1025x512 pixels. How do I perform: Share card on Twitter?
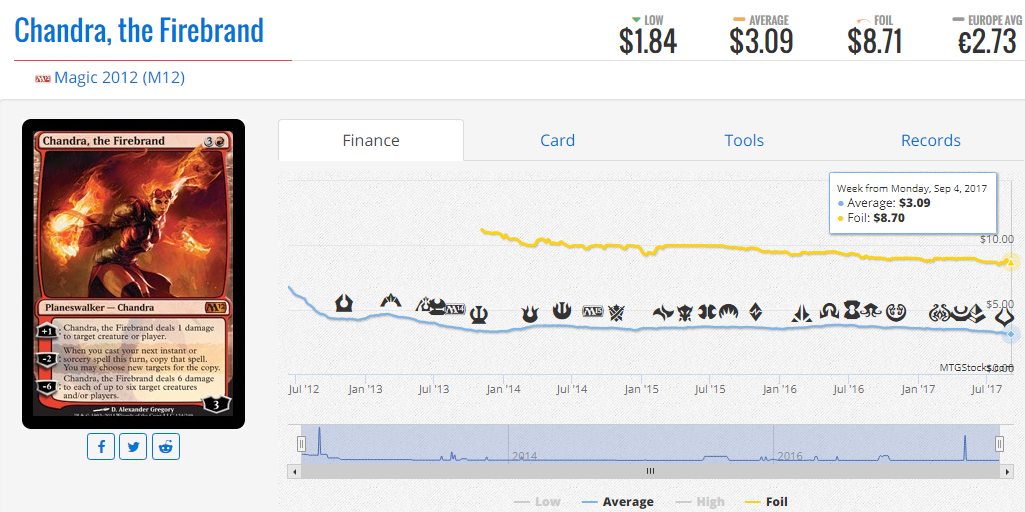(x=133, y=447)
